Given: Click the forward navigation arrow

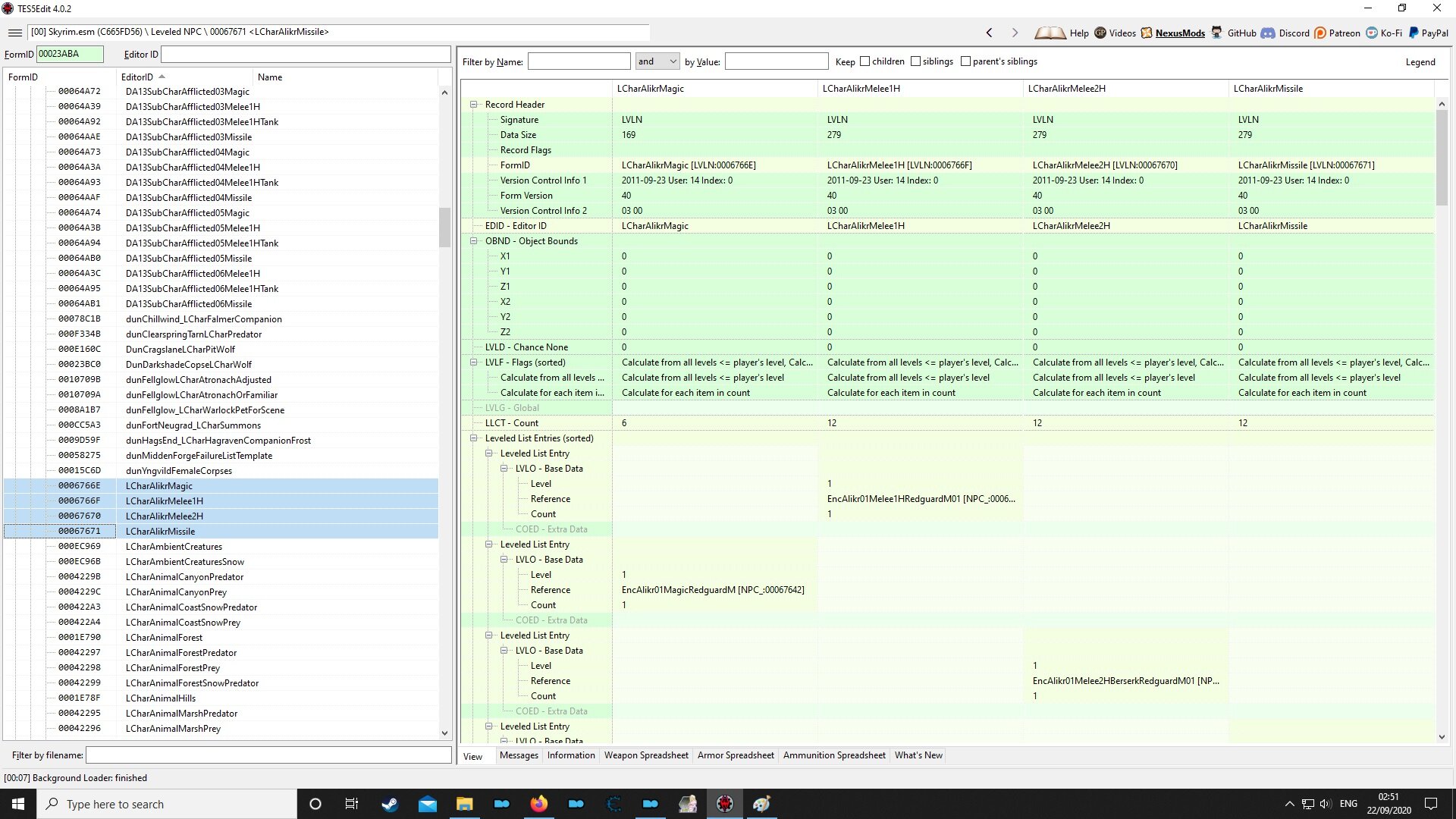Looking at the screenshot, I should [x=1015, y=33].
